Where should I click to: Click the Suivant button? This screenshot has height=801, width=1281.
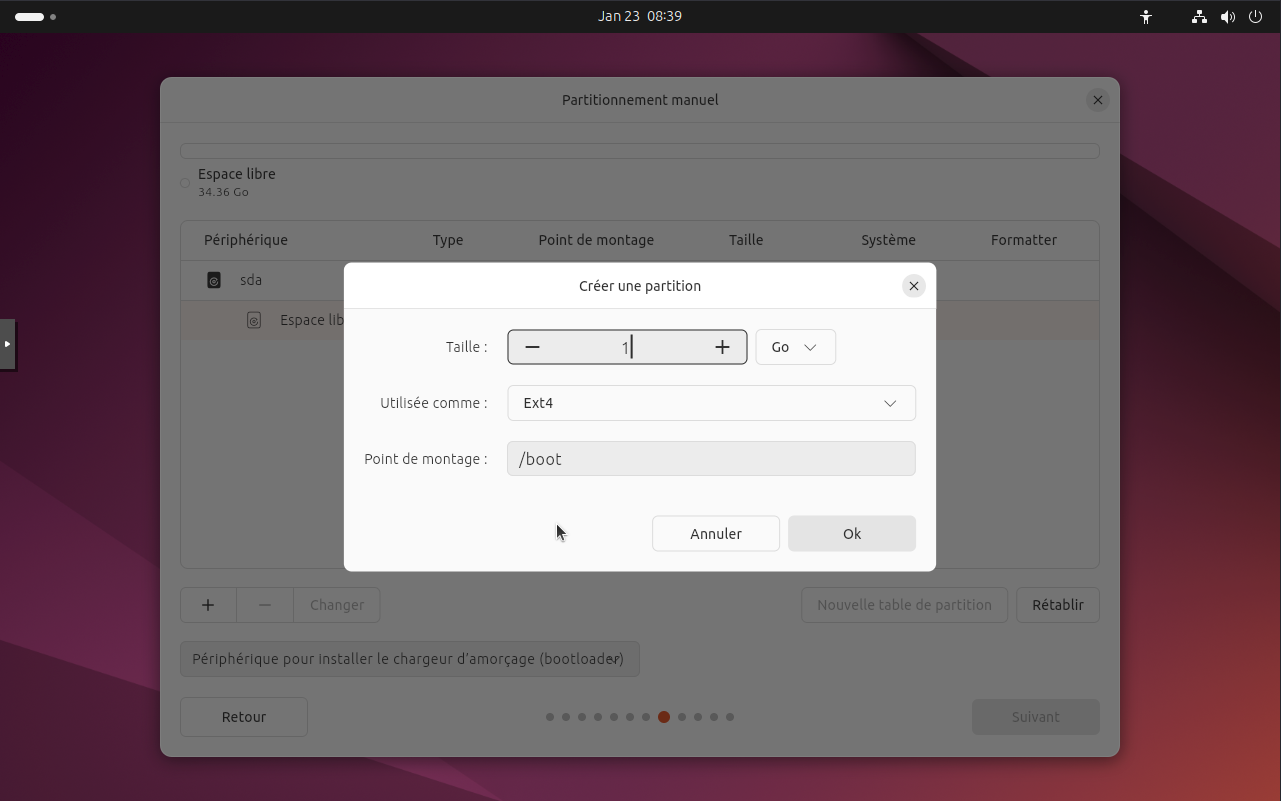pos(1036,717)
